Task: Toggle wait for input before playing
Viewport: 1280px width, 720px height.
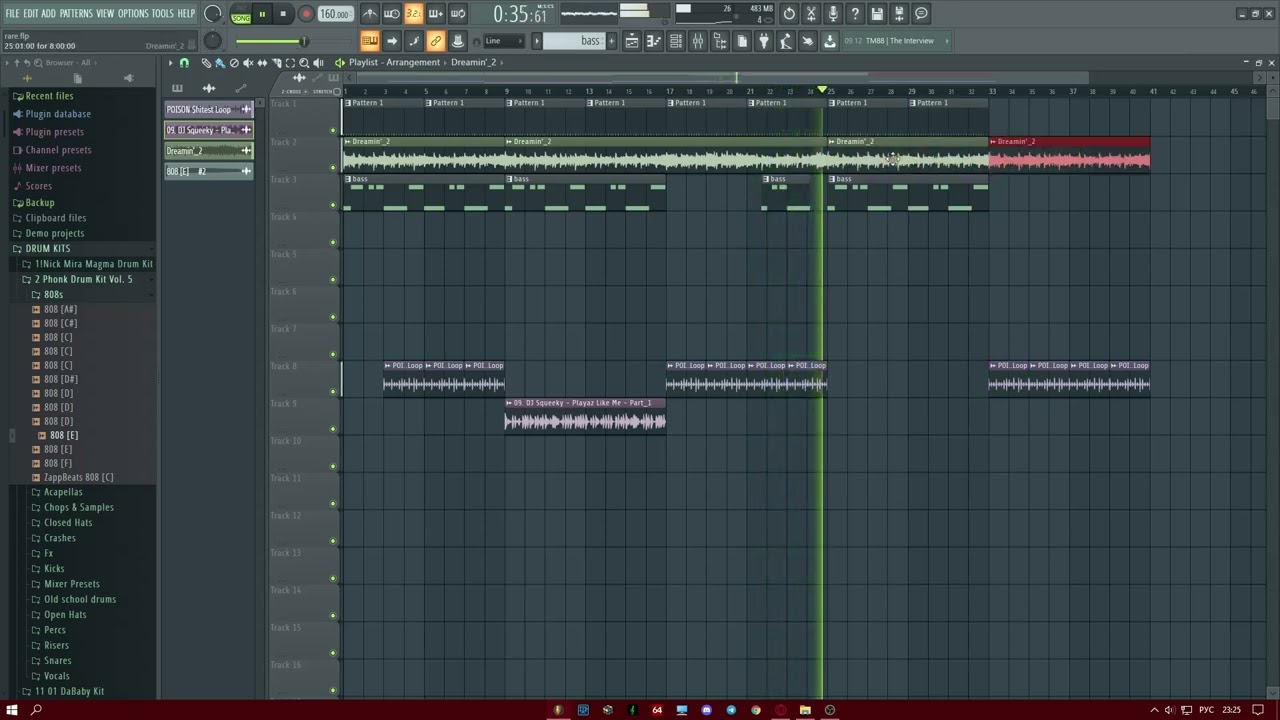Action: tap(392, 14)
